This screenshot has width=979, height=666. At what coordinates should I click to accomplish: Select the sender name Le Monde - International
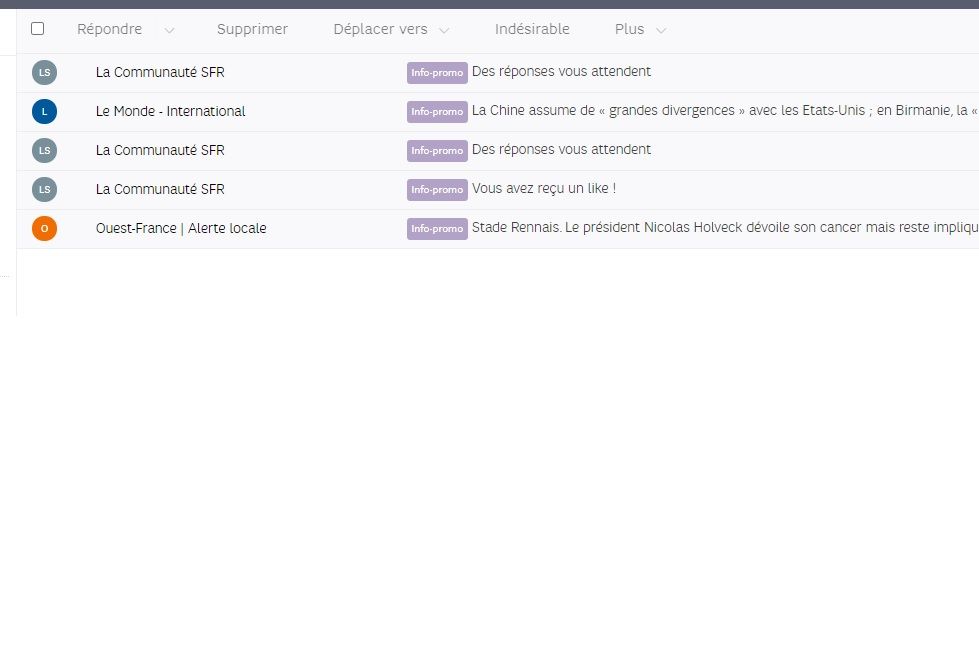[x=170, y=111]
